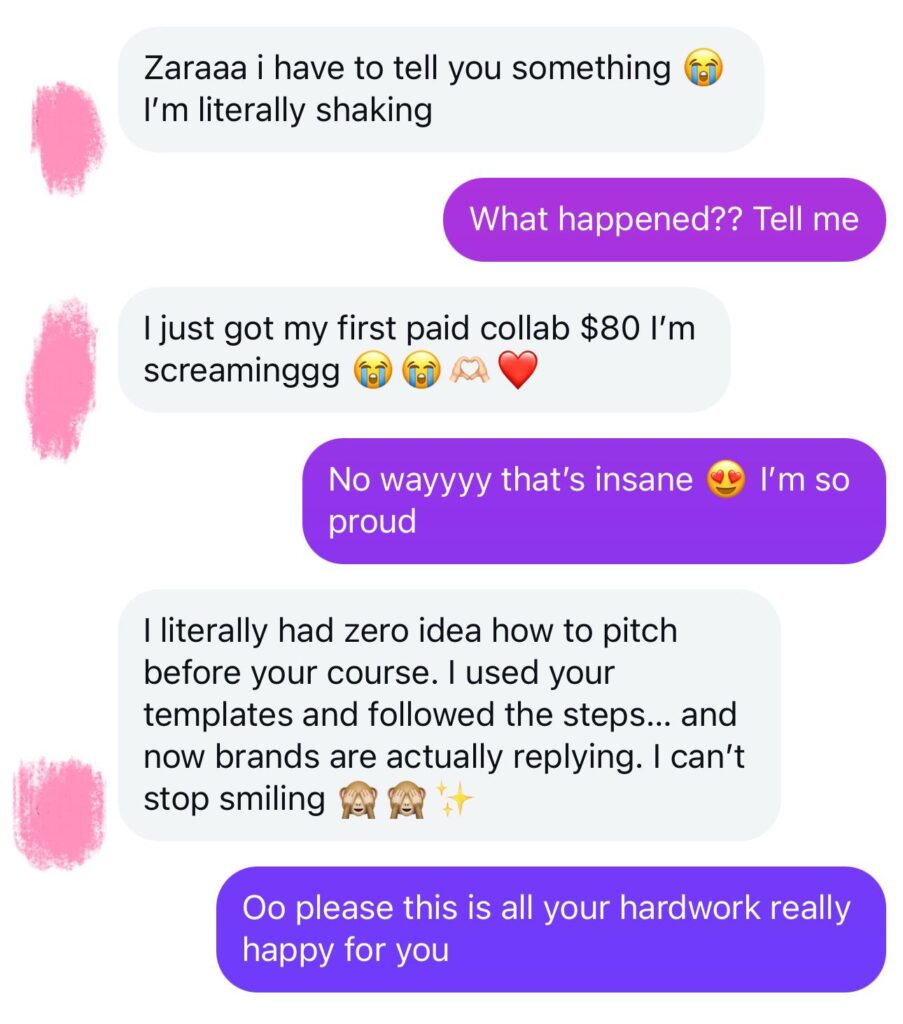Click the sparkles emoji after monkeys
Image resolution: width=903 pixels, height=1024 pixels.
(x=454, y=799)
